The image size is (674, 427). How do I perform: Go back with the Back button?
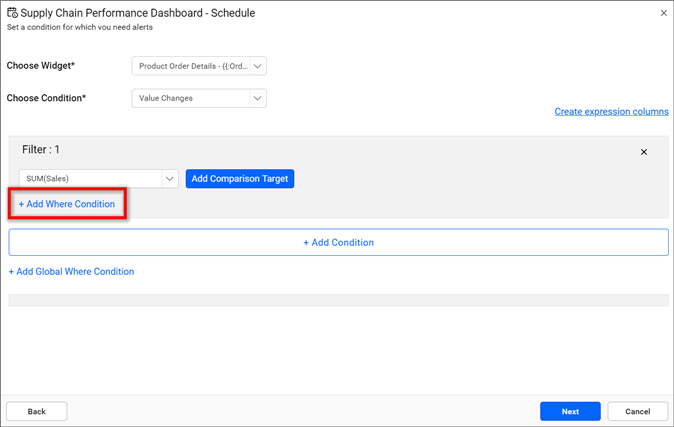[x=36, y=411]
